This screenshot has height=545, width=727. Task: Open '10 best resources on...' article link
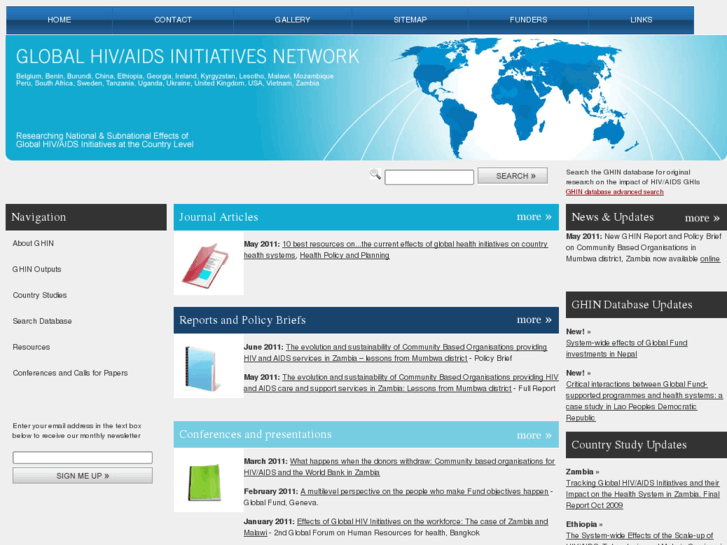click(x=396, y=250)
